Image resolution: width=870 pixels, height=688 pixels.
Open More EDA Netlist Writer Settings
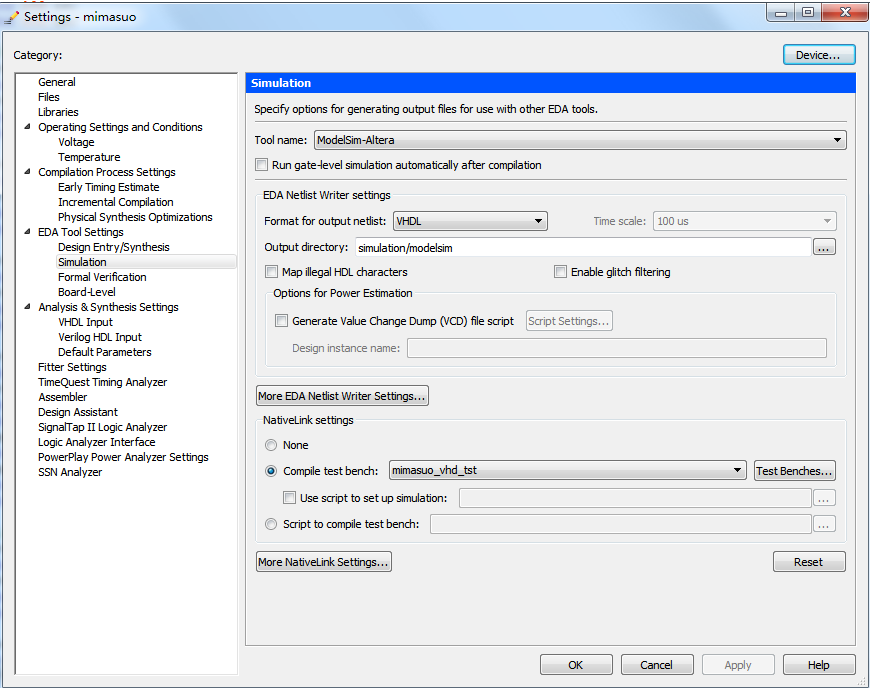click(342, 396)
